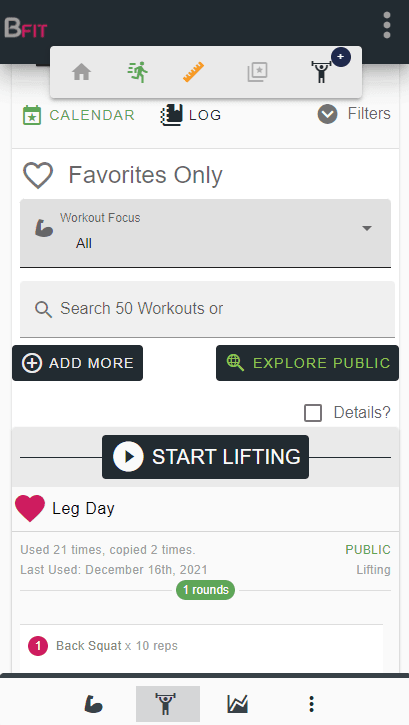Enable the Details? checkbox

point(313,413)
